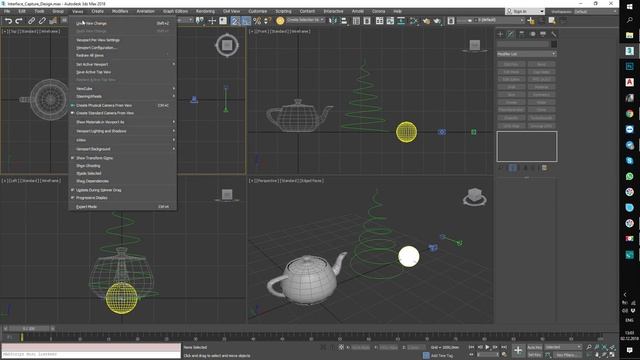
Task: Open the Utilities panel tab
Action: pyautogui.click(x=553, y=34)
